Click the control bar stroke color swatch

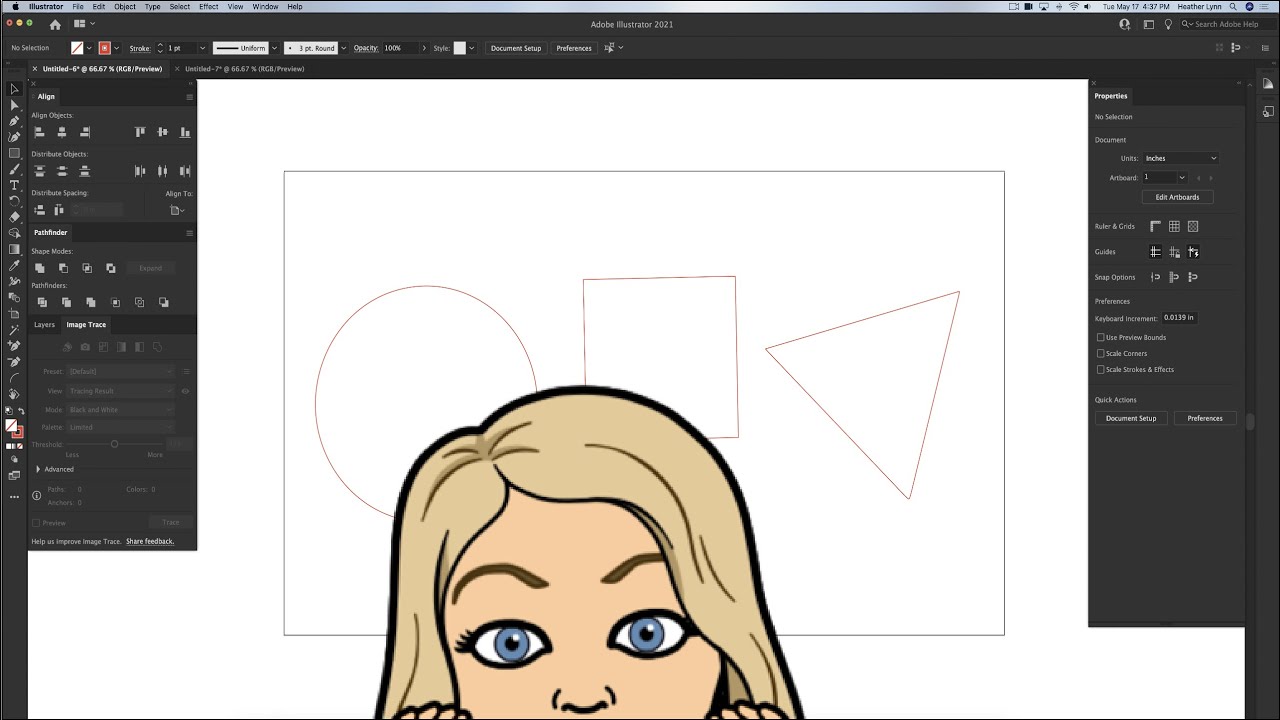pyautogui.click(x=105, y=48)
